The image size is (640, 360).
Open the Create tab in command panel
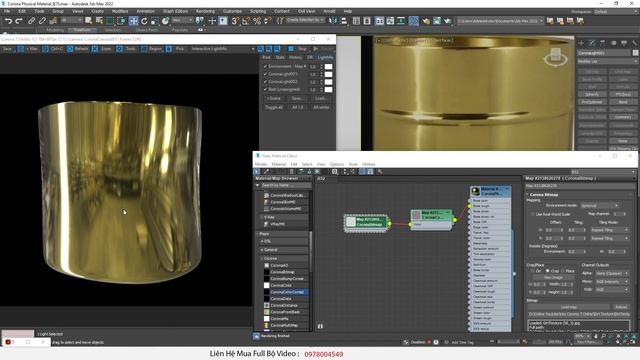point(581,42)
